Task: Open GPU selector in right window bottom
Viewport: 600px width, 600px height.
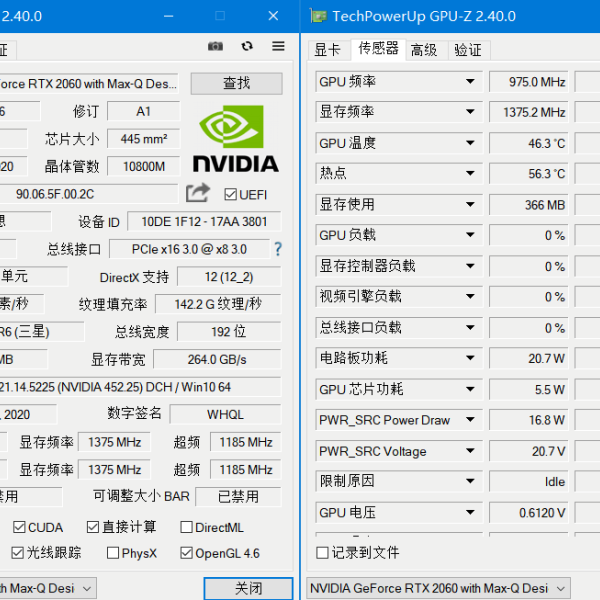Action: coord(439,588)
